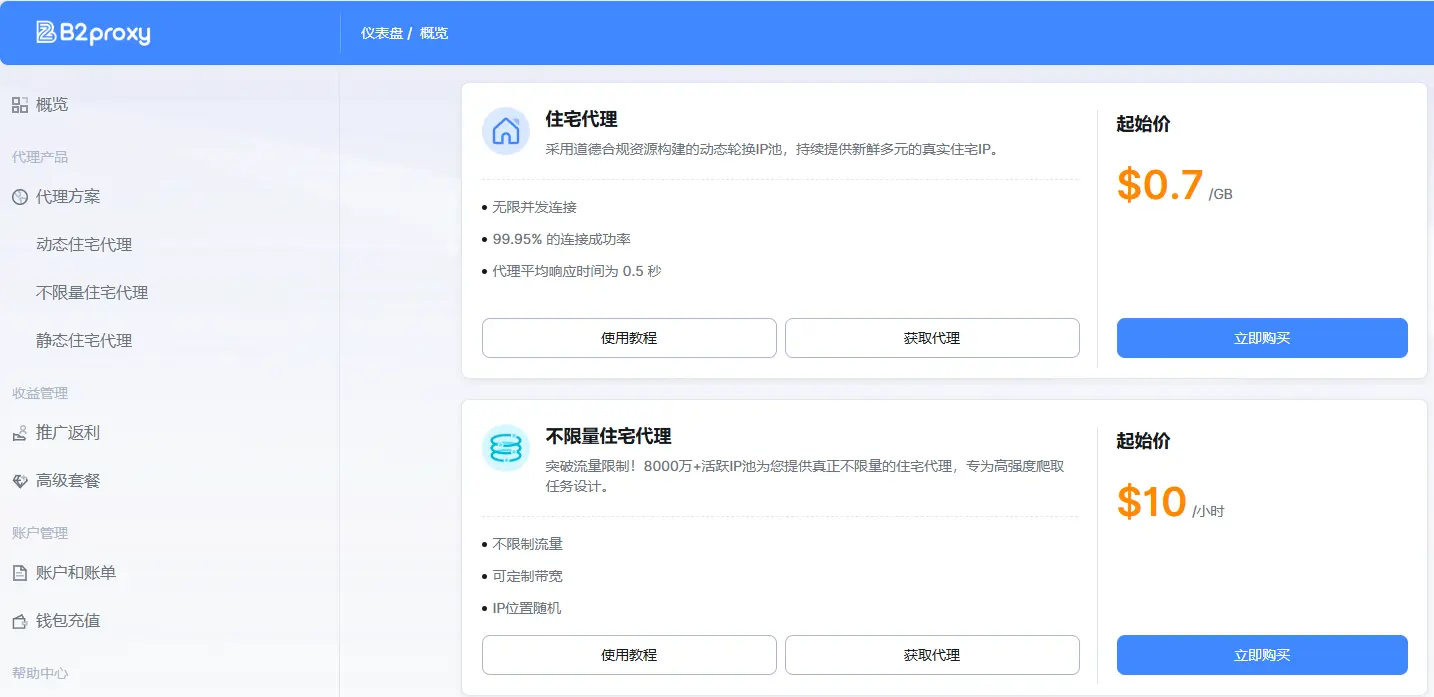Click the 99.95% 的连接成功率 text

pyautogui.click(x=562, y=239)
